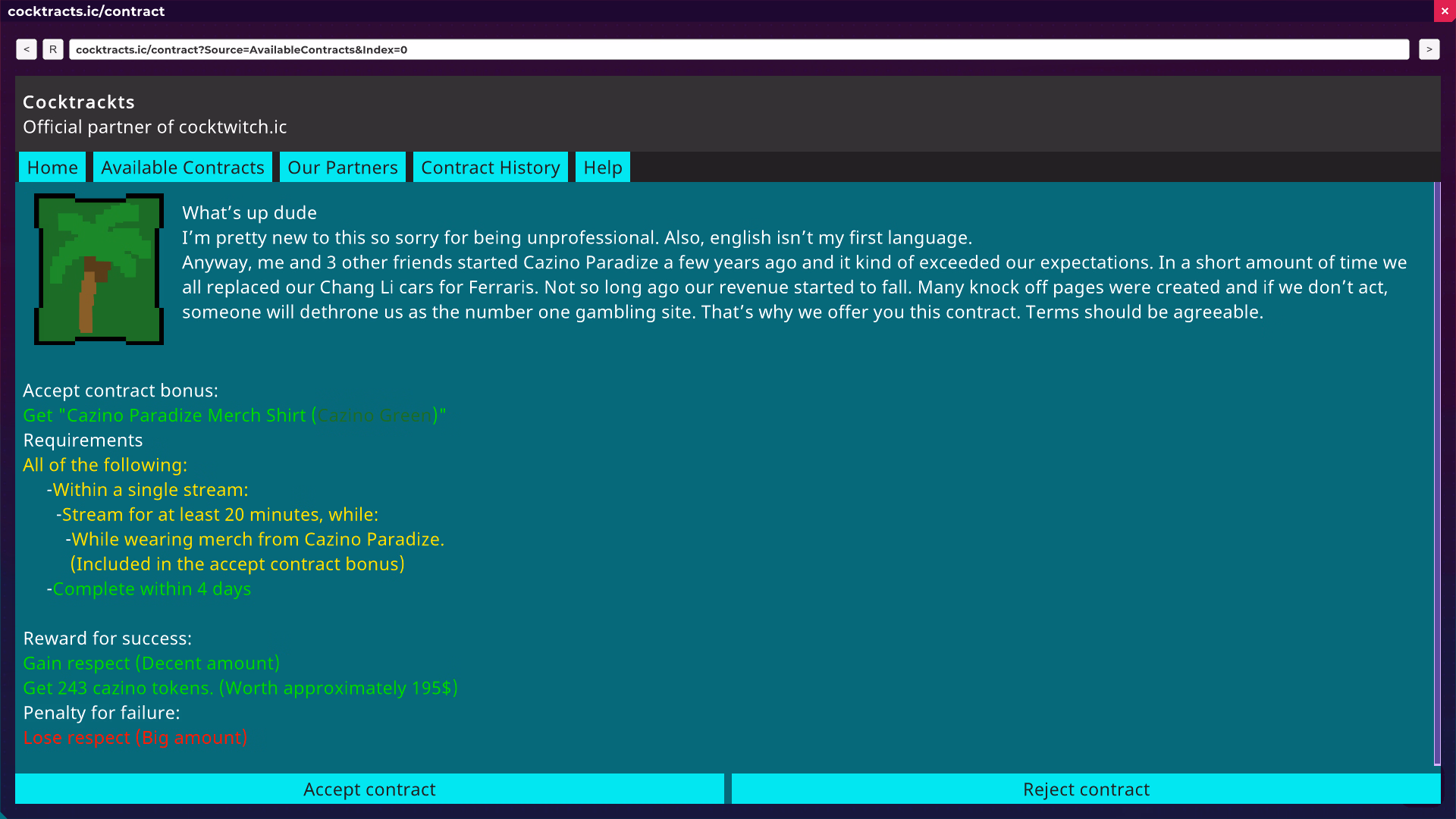This screenshot has height=819, width=1456.
Task: Click 'Get 243 cazino tokens' reward line
Action: (x=240, y=689)
